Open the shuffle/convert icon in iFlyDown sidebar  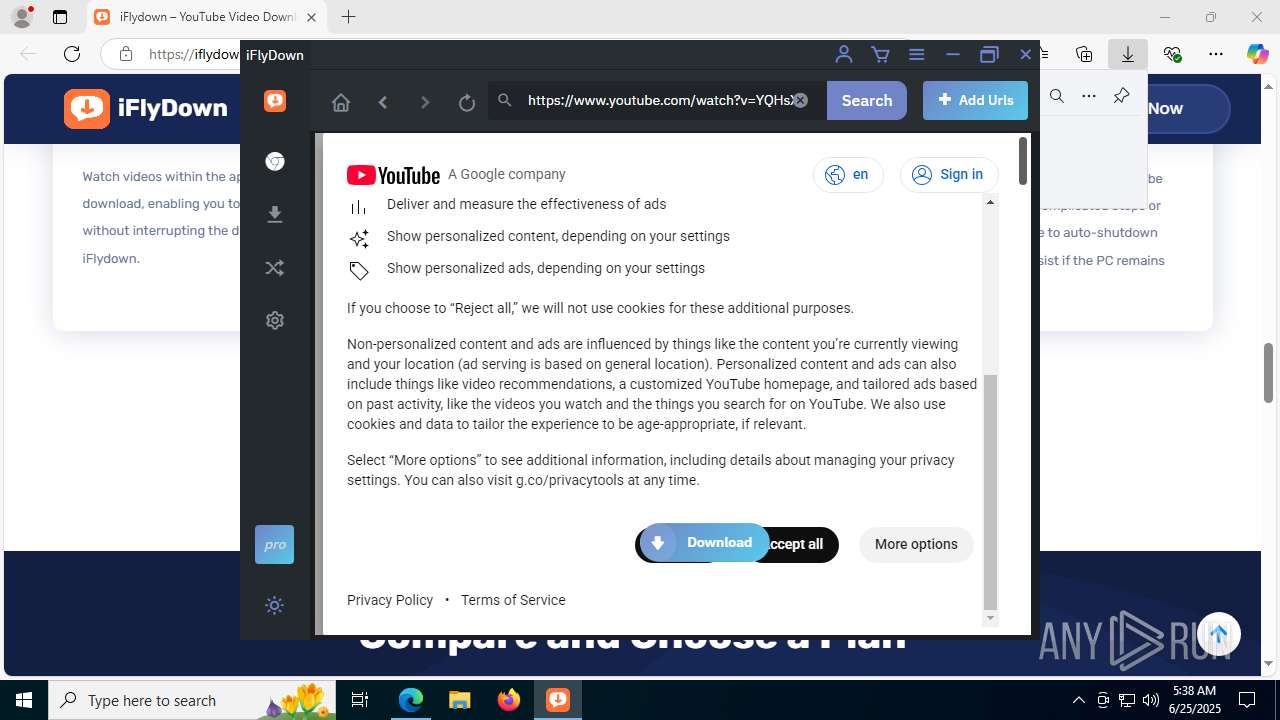(275, 268)
